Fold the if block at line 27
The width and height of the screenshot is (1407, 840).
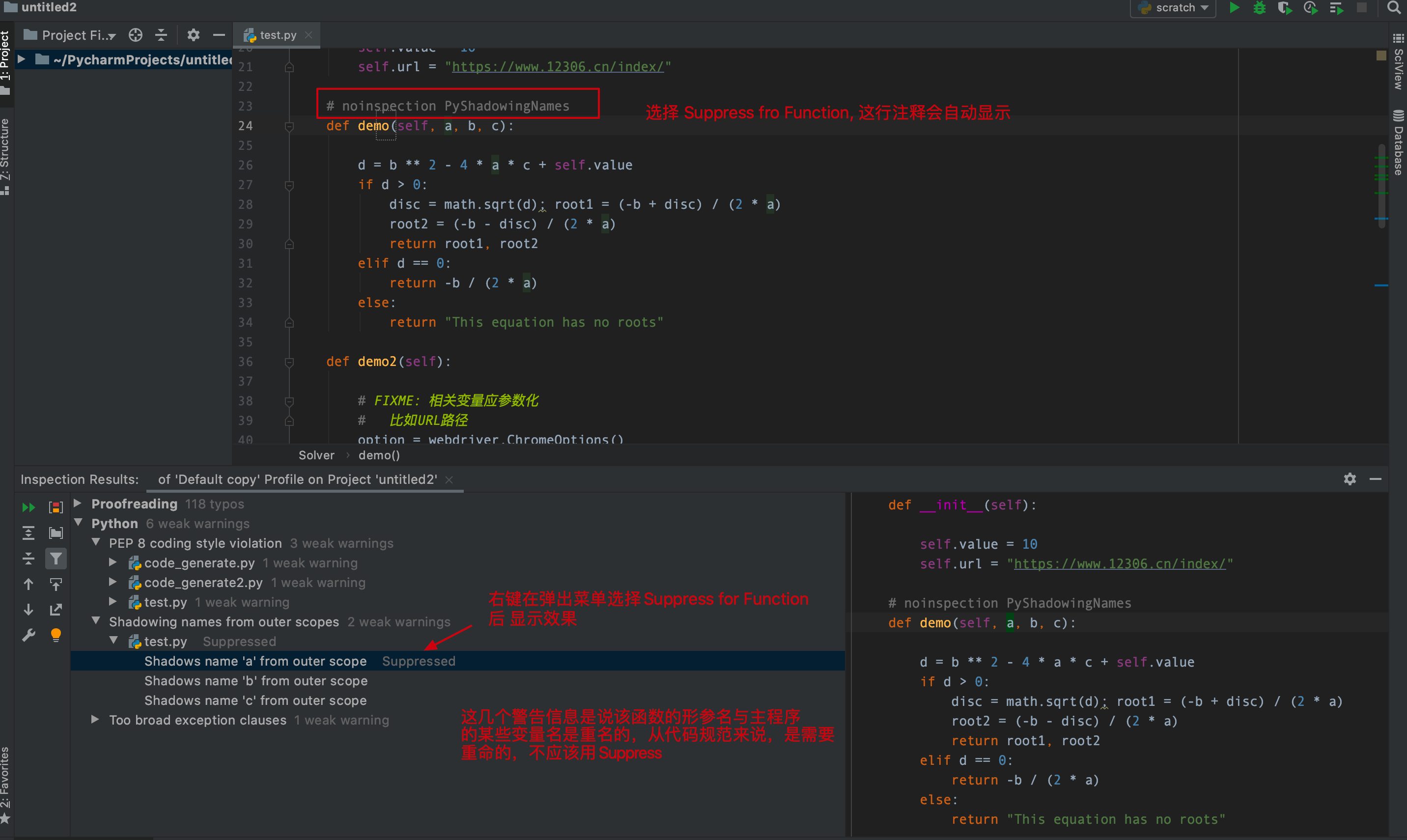pyautogui.click(x=289, y=185)
